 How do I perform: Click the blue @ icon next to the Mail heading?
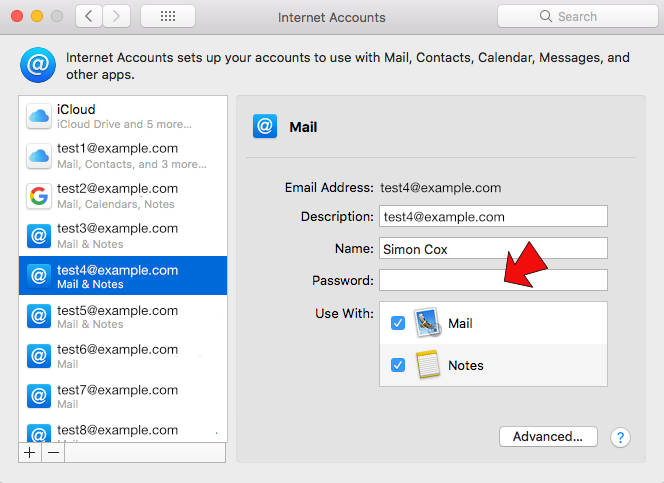(265, 126)
